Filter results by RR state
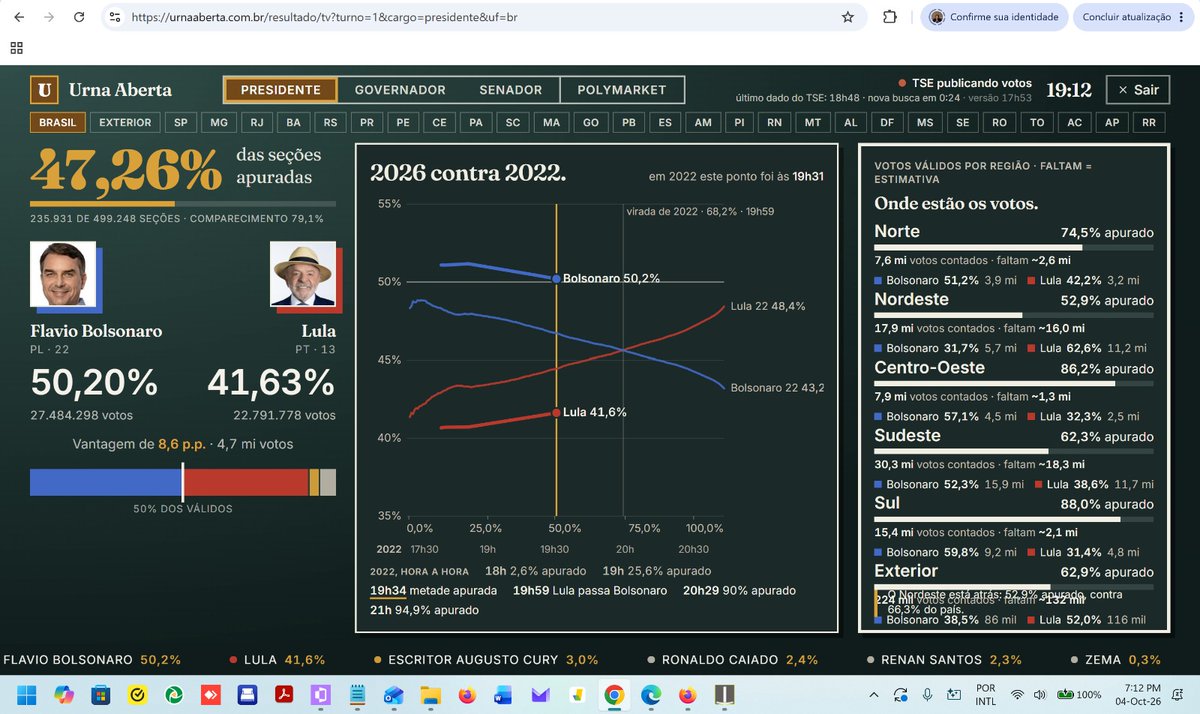1200x714 pixels. point(1150,123)
